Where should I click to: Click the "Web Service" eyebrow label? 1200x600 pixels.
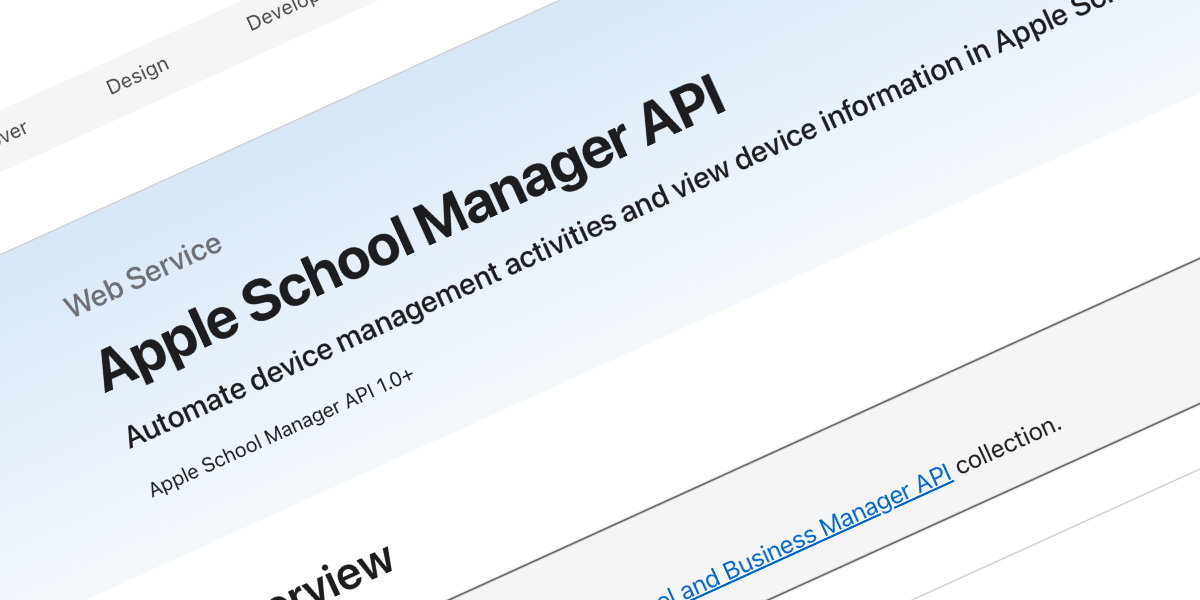click(x=142, y=274)
